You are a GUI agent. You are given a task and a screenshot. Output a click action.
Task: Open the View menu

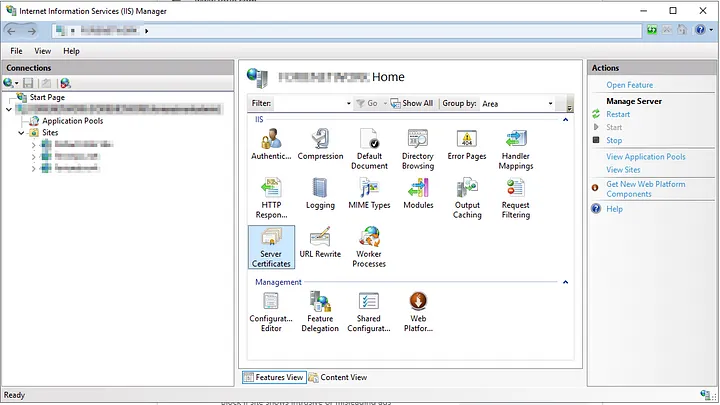(43, 51)
